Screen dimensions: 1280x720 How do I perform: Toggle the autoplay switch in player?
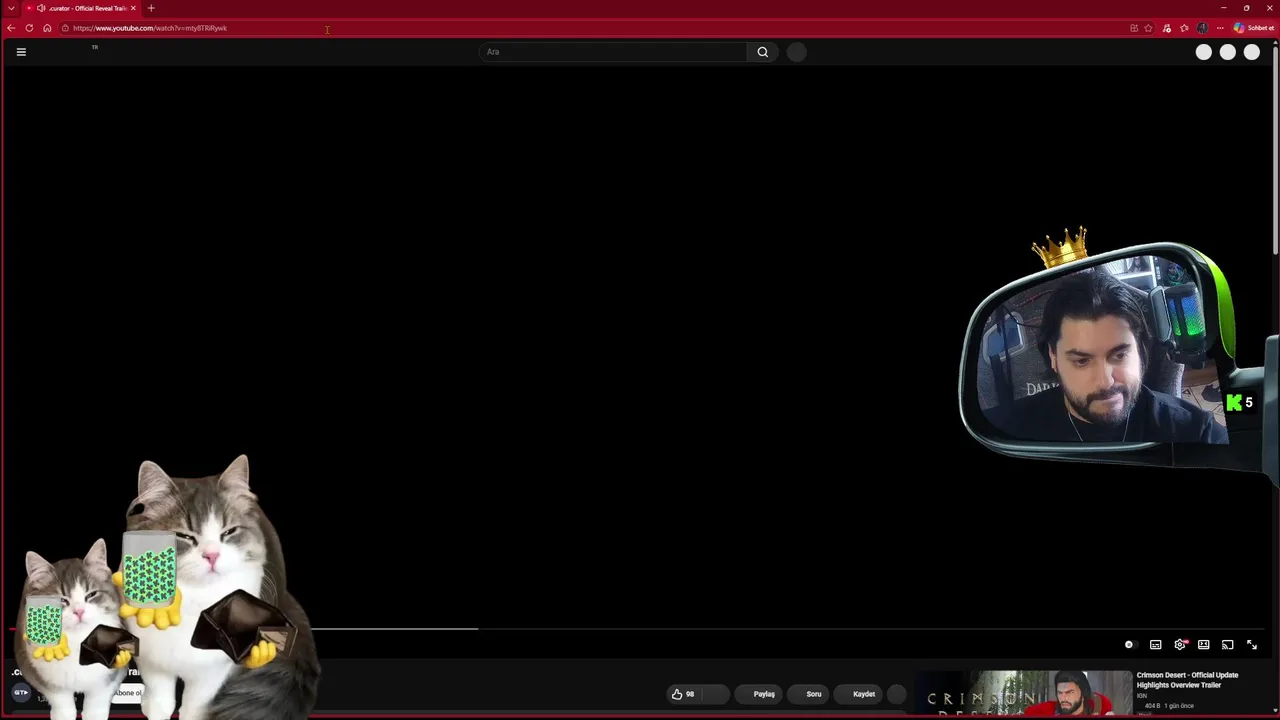[1129, 645]
